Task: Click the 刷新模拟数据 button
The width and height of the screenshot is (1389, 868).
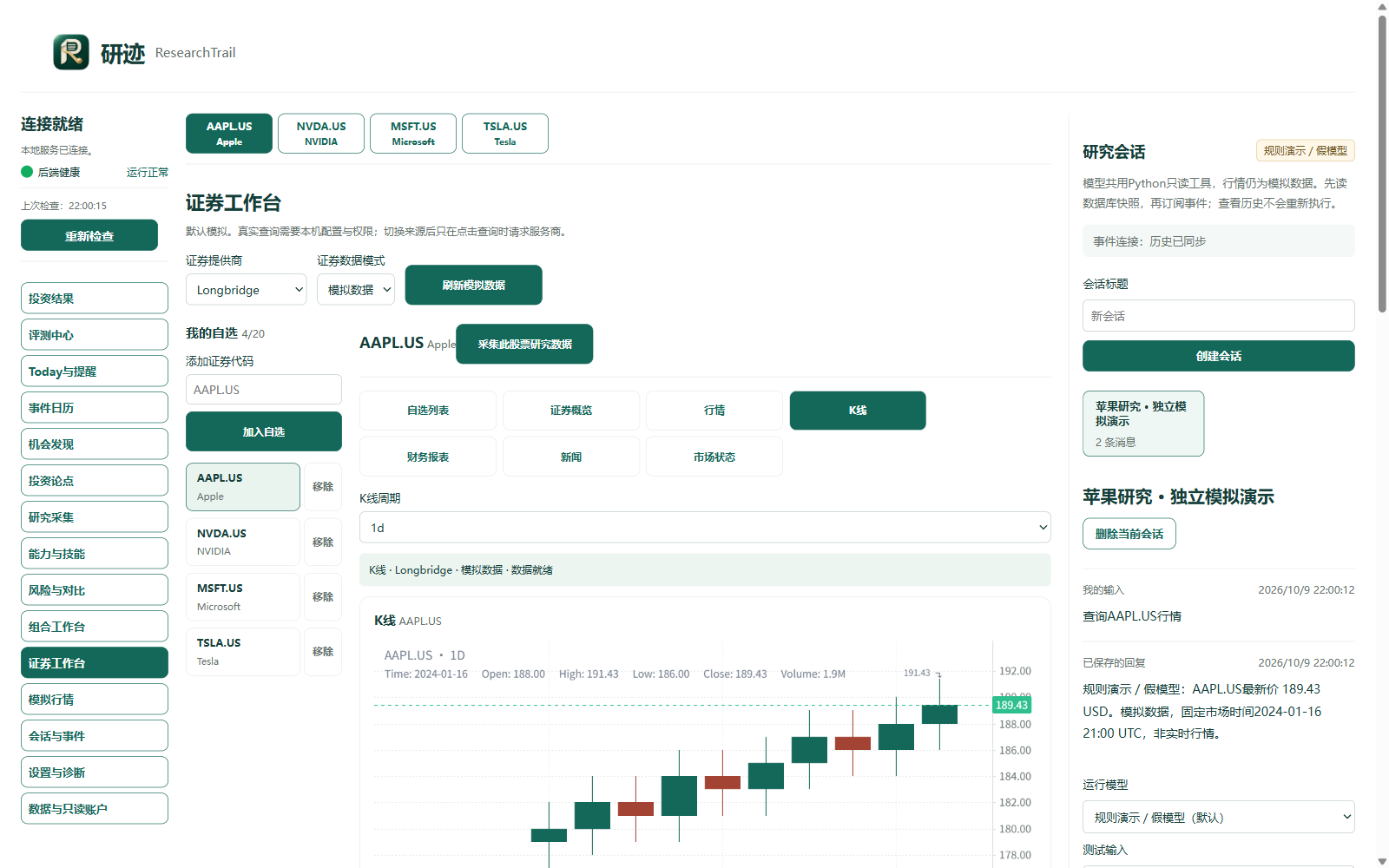Action: point(474,285)
